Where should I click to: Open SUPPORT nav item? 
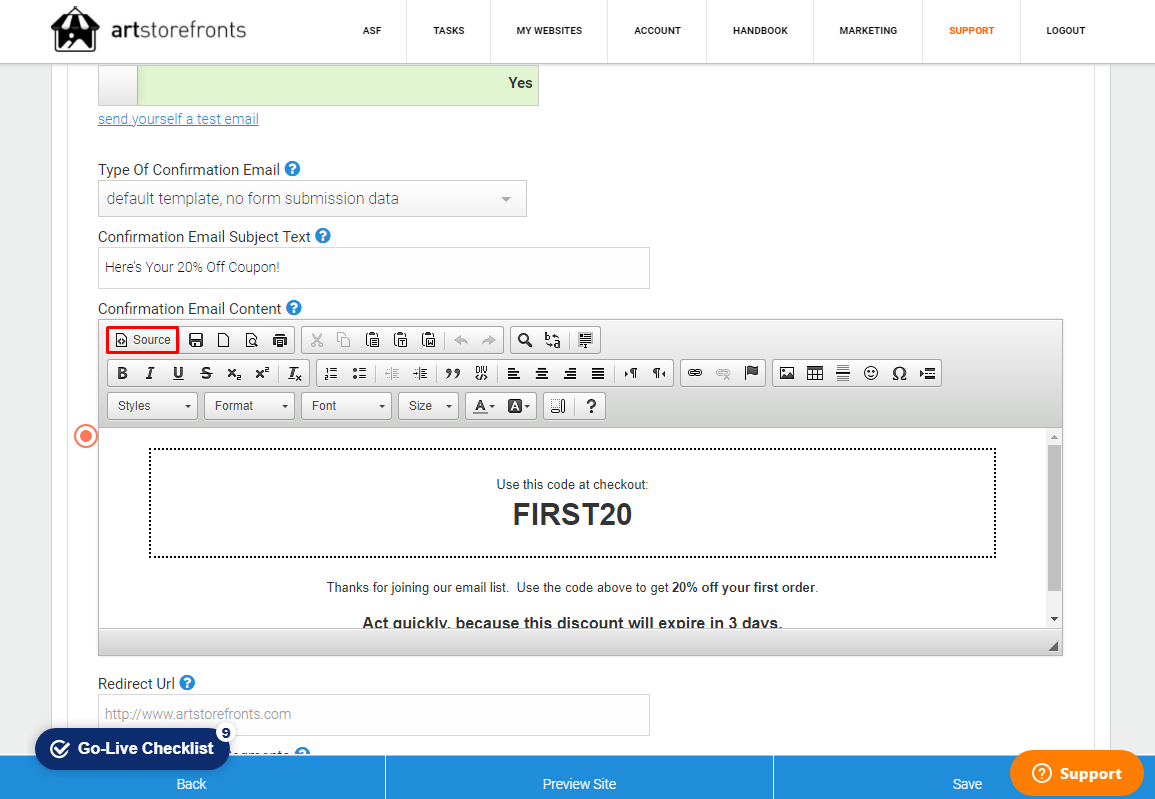972,31
